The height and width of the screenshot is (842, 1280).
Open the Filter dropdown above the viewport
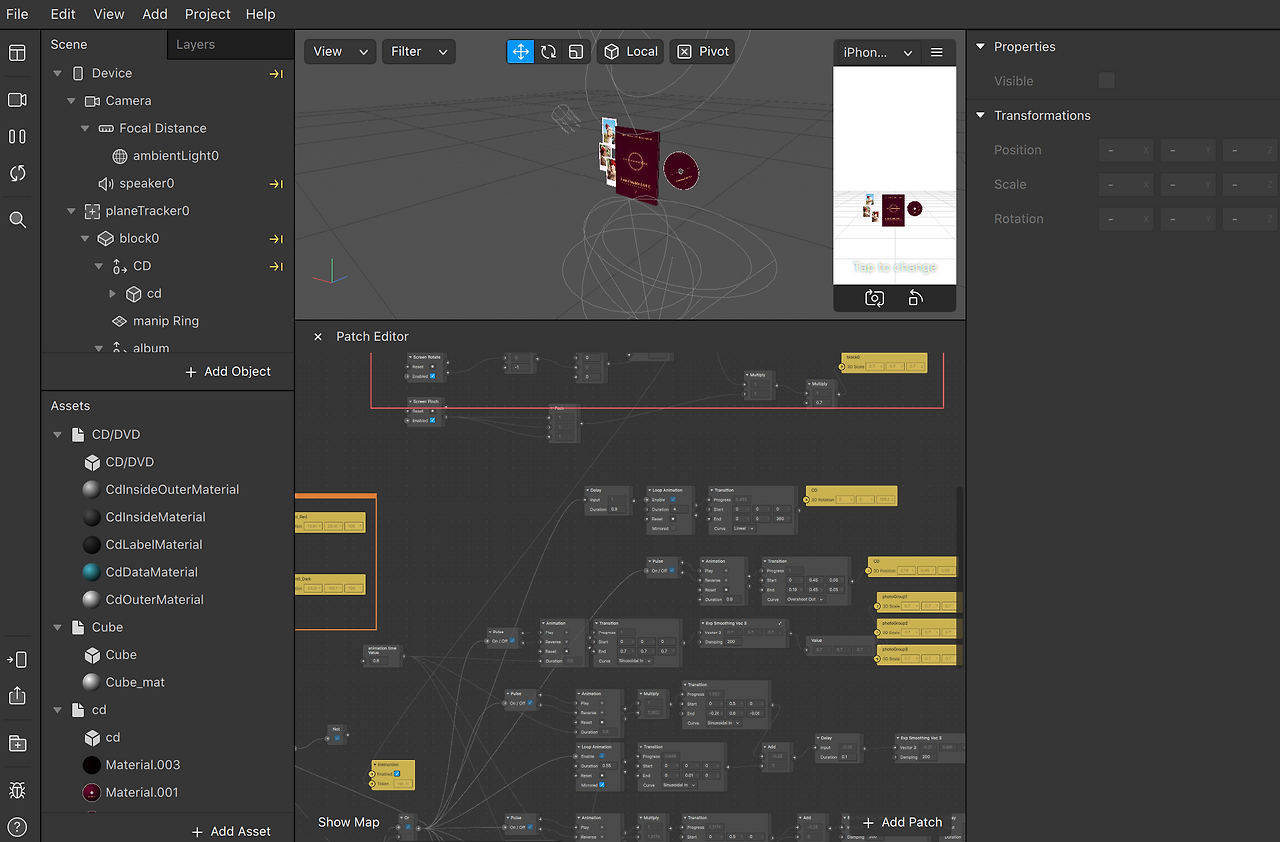point(418,51)
